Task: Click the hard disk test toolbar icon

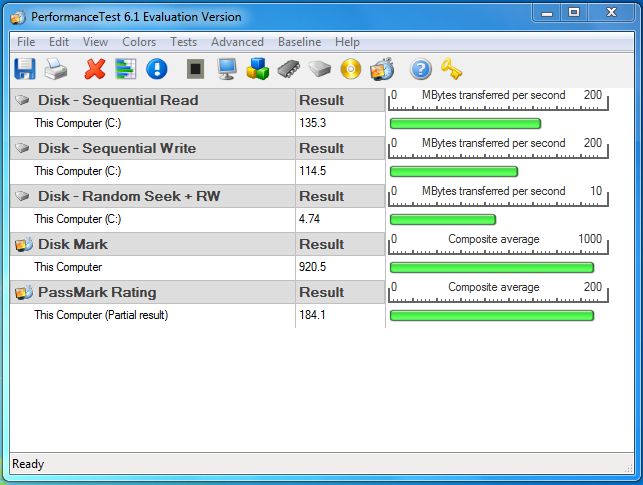Action: tap(320, 69)
